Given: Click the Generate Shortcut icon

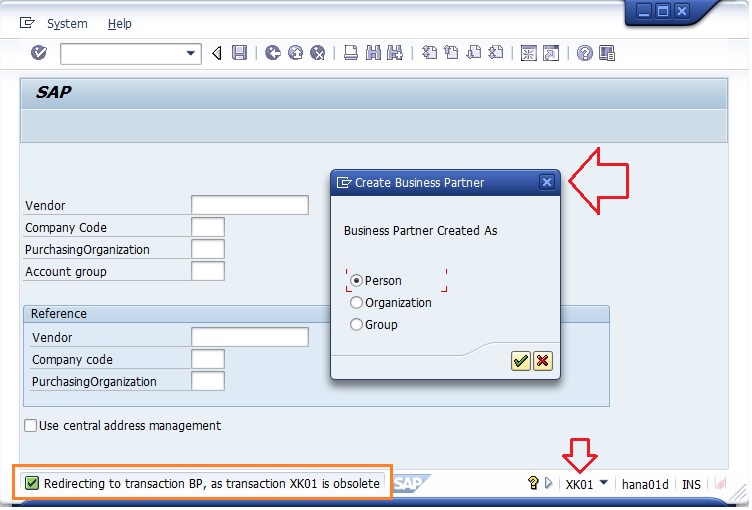Looking at the screenshot, I should click(x=551, y=53).
